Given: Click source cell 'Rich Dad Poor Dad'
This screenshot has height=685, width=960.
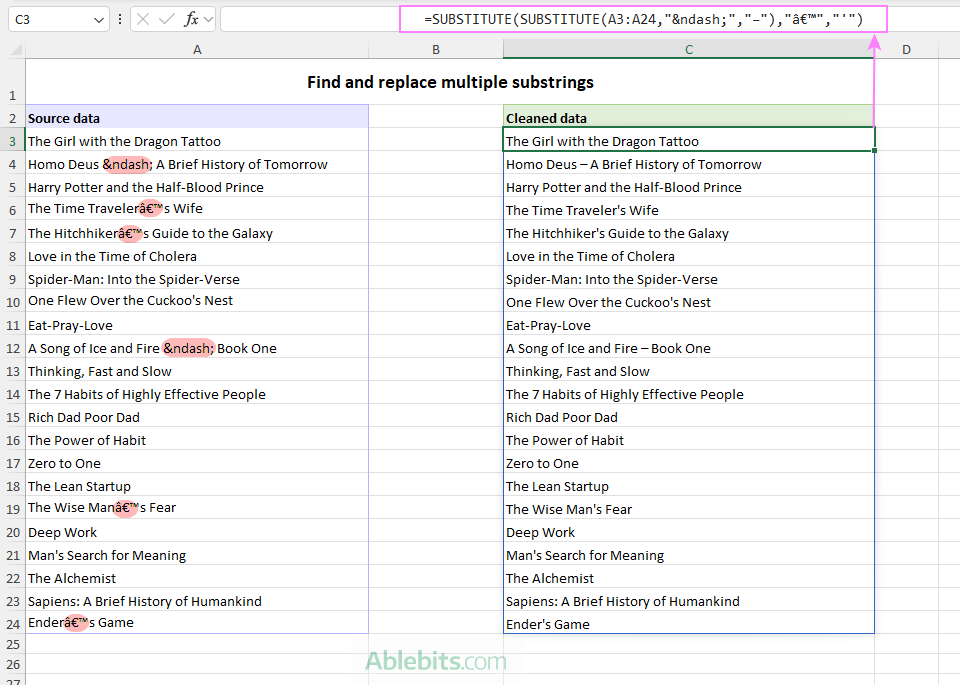Looking at the screenshot, I should 197,416.
